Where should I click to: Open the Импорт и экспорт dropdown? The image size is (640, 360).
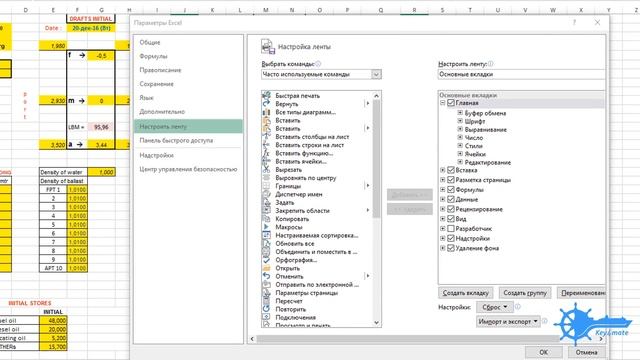point(508,322)
